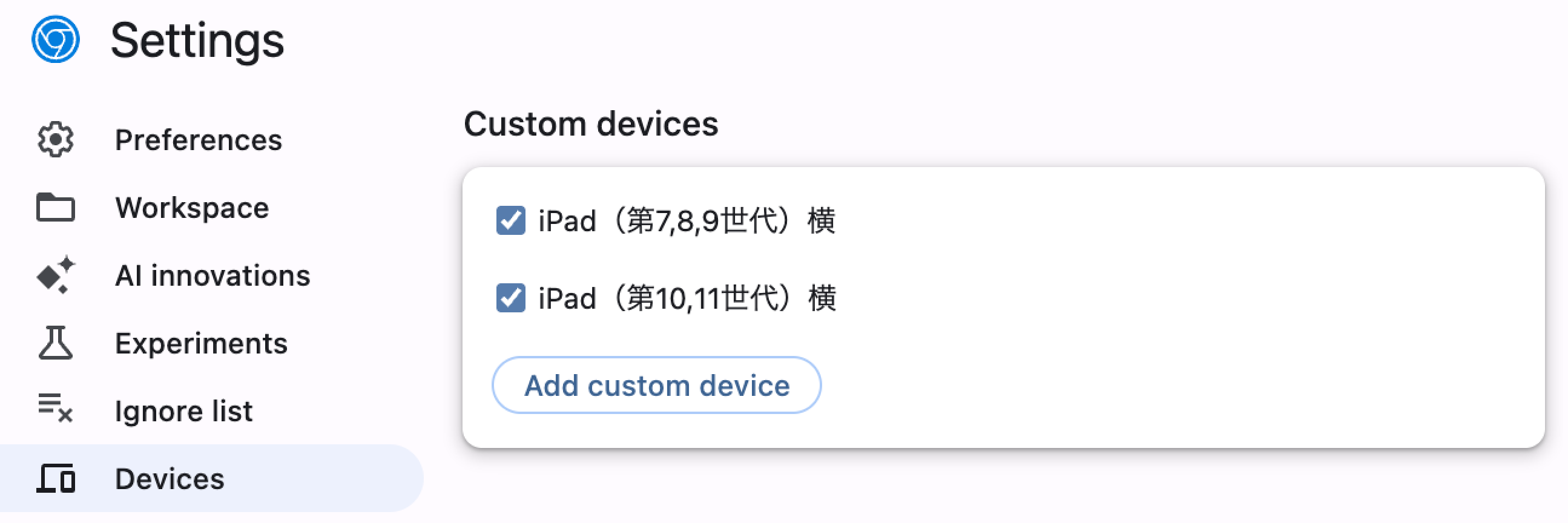This screenshot has height=523, width=1568.
Task: Click the AI innovations sparkle icon
Action: 55,275
